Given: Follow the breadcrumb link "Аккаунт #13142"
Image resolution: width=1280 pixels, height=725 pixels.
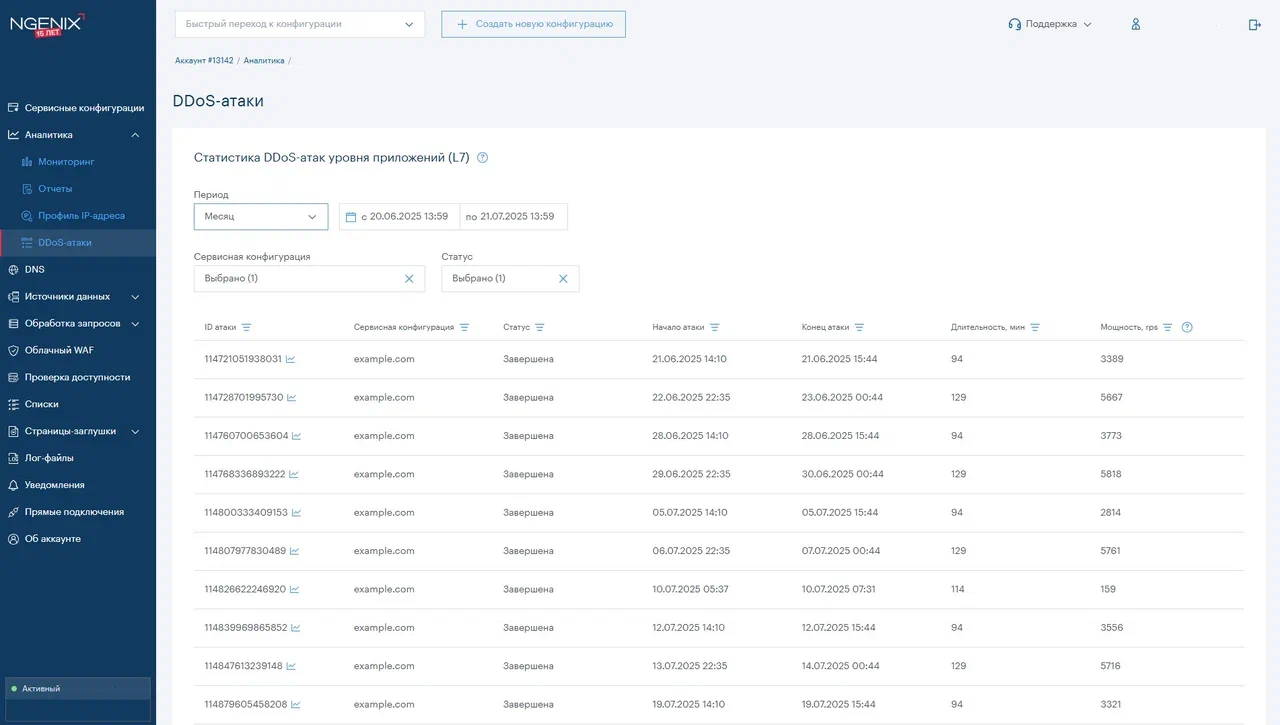Looking at the screenshot, I should (x=204, y=60).
